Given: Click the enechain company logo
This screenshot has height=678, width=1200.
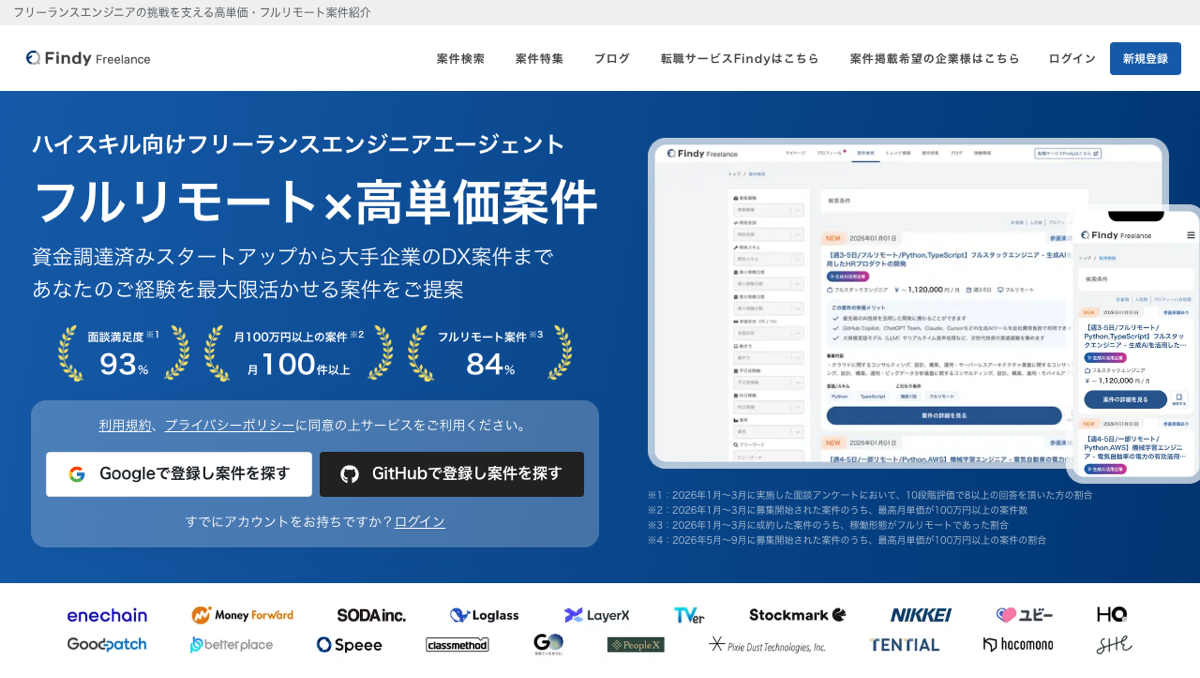Looking at the screenshot, I should 107,615.
